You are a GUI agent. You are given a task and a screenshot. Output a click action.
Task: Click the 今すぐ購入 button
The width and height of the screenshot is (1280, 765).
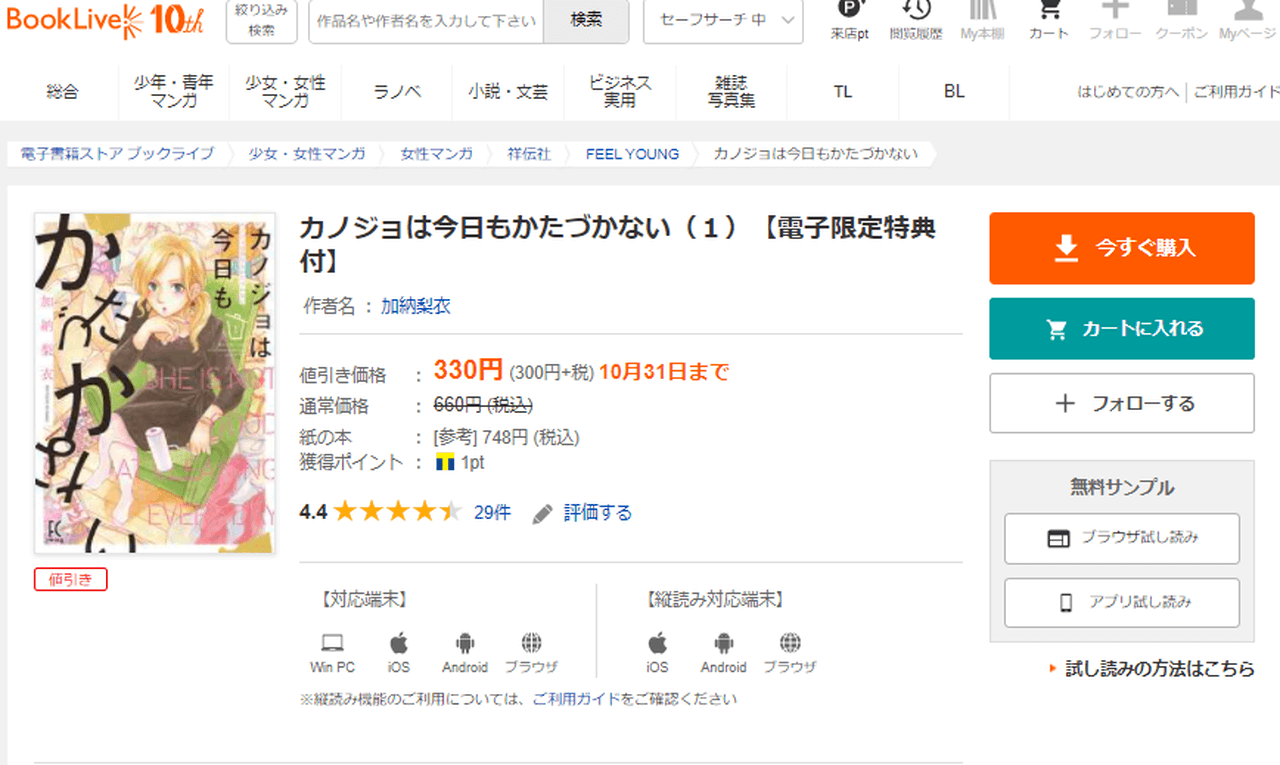(x=1121, y=248)
